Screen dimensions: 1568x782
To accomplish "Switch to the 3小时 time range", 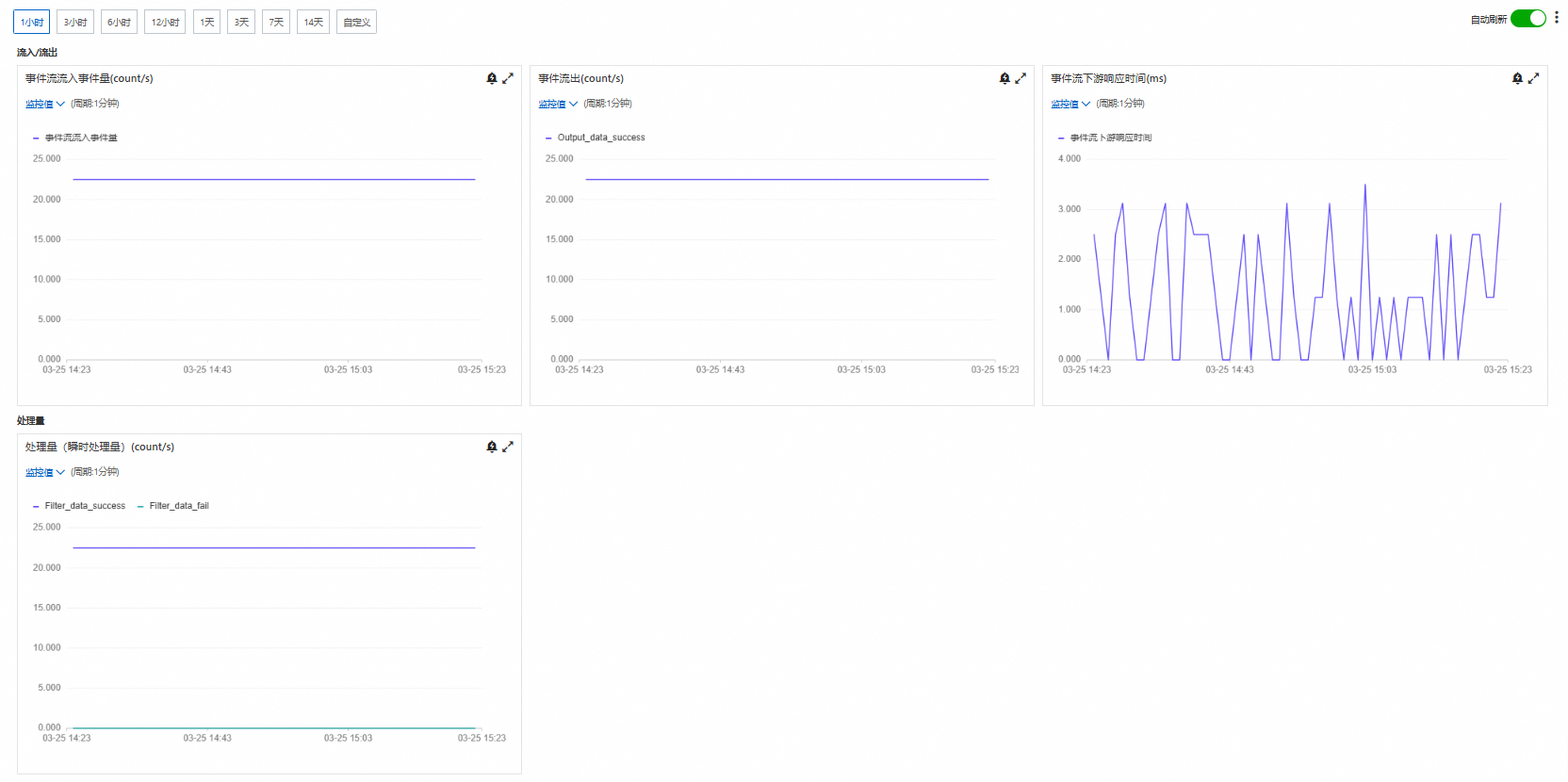I will pos(75,22).
